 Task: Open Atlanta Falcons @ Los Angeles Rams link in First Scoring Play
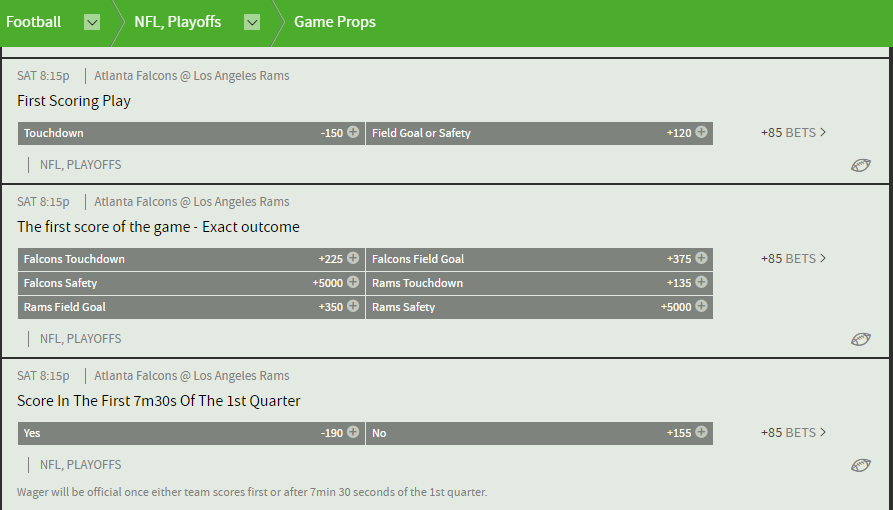coord(191,76)
